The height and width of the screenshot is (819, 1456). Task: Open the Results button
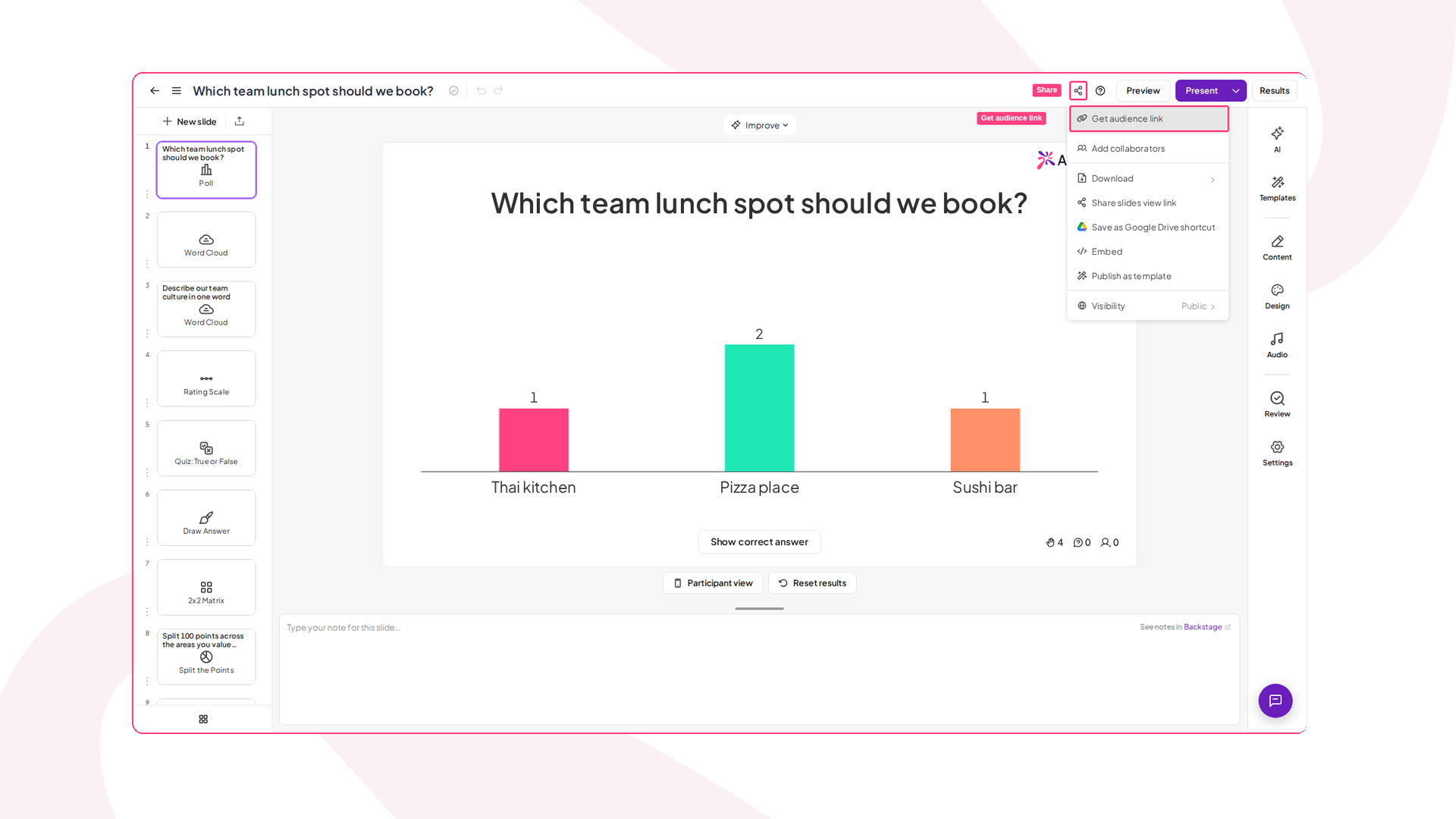click(1274, 91)
